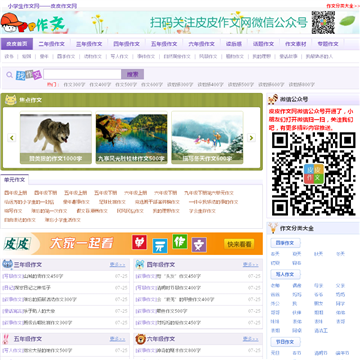Open 五年级作文 in the navigation bar
Viewport: 360px width, 360px height.
click(x=164, y=44)
